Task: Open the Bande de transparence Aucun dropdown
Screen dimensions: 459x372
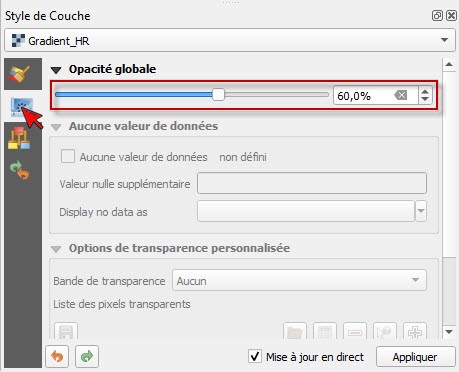Action: click(299, 281)
